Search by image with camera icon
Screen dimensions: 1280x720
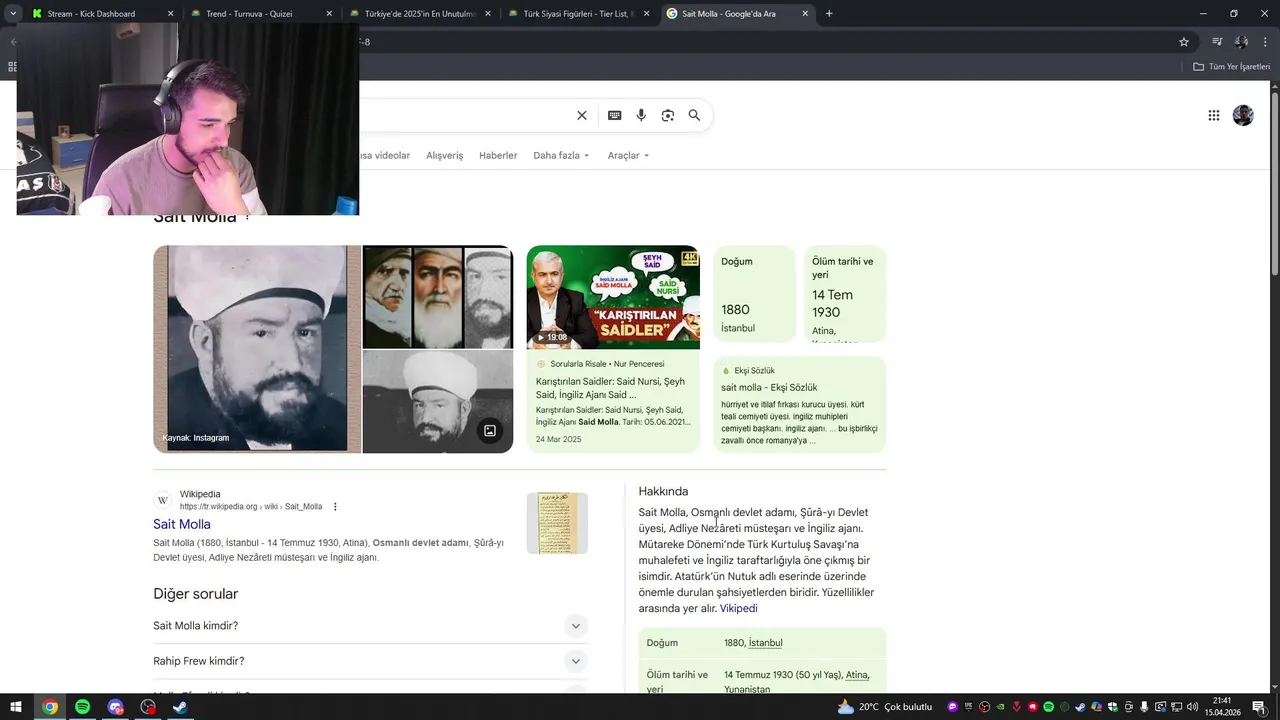pyautogui.click(x=668, y=115)
